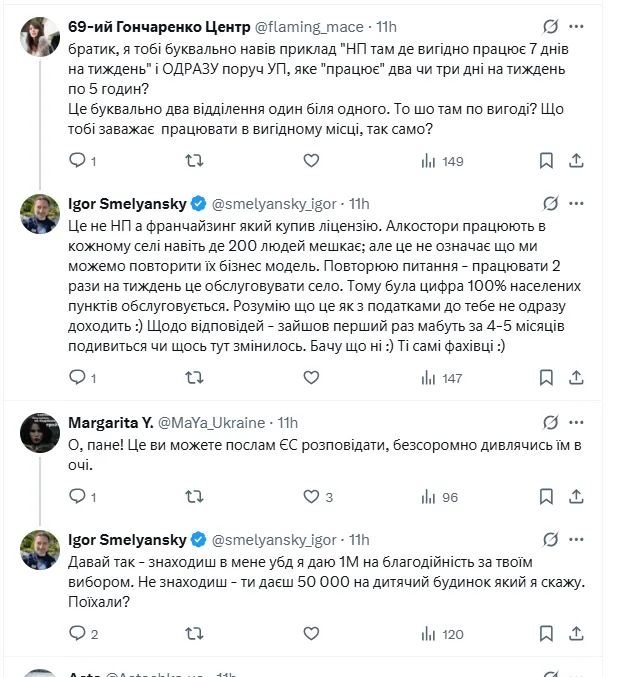Share the @flaming_mace tweet

click(577, 160)
